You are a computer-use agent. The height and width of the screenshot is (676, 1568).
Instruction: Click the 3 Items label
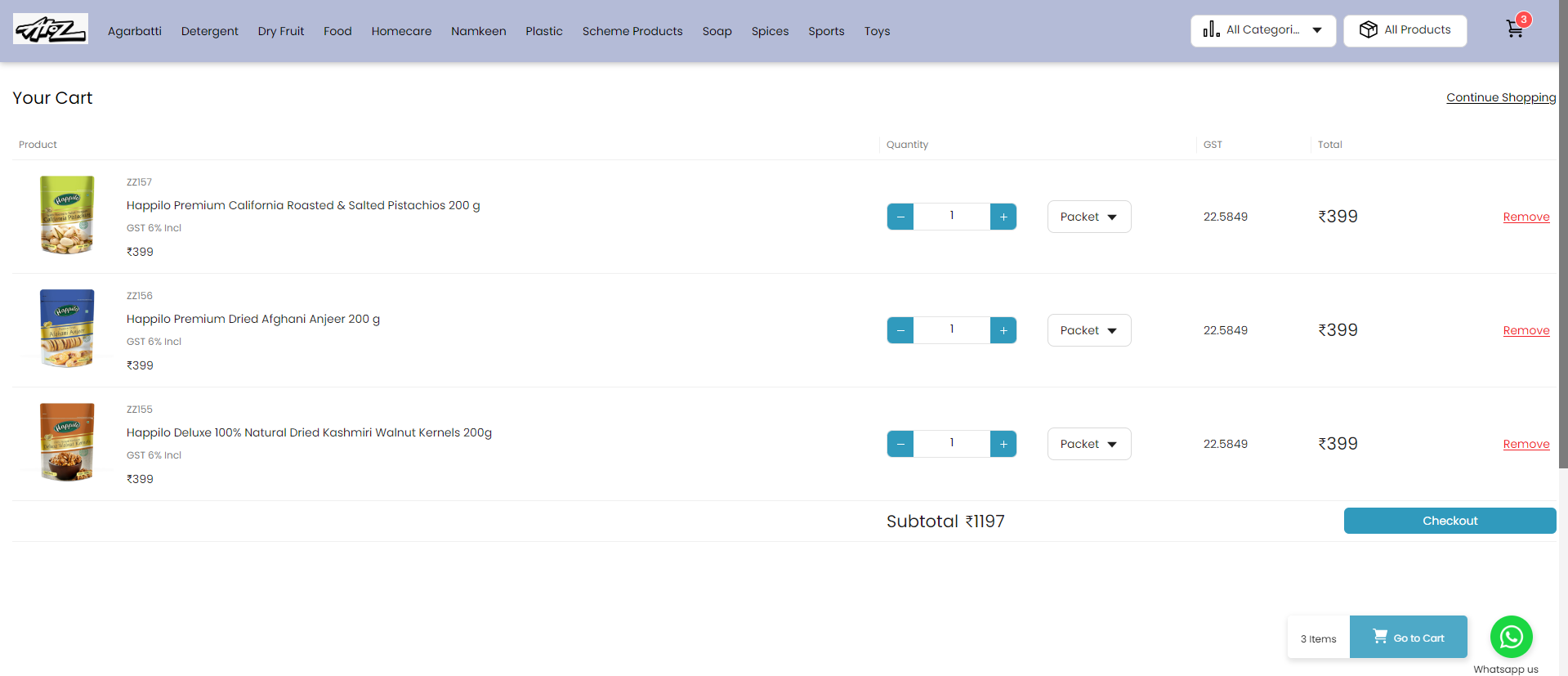[1319, 639]
